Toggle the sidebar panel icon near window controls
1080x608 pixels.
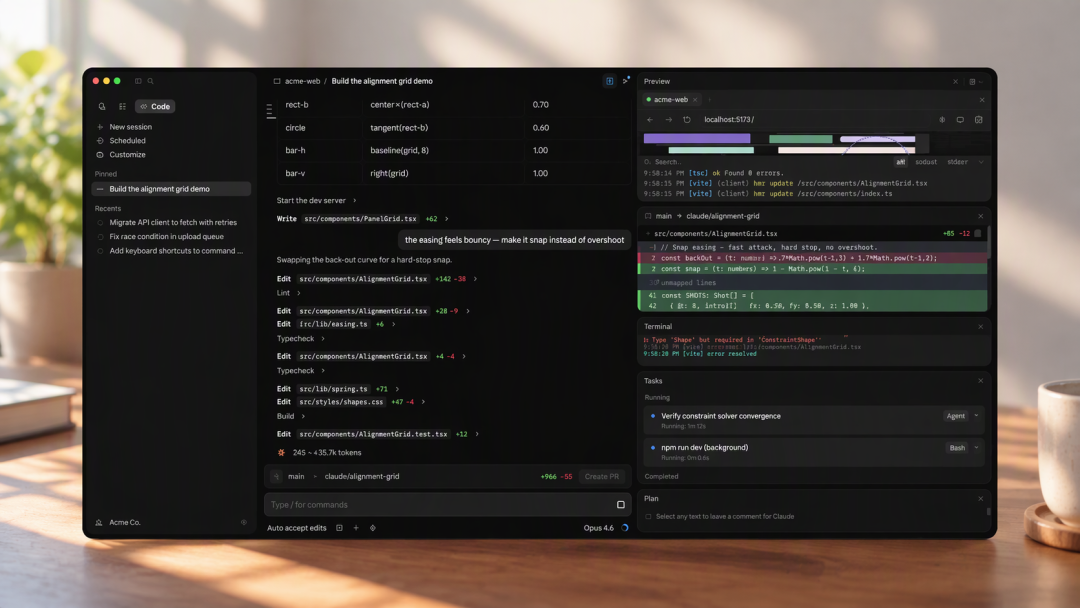point(138,81)
